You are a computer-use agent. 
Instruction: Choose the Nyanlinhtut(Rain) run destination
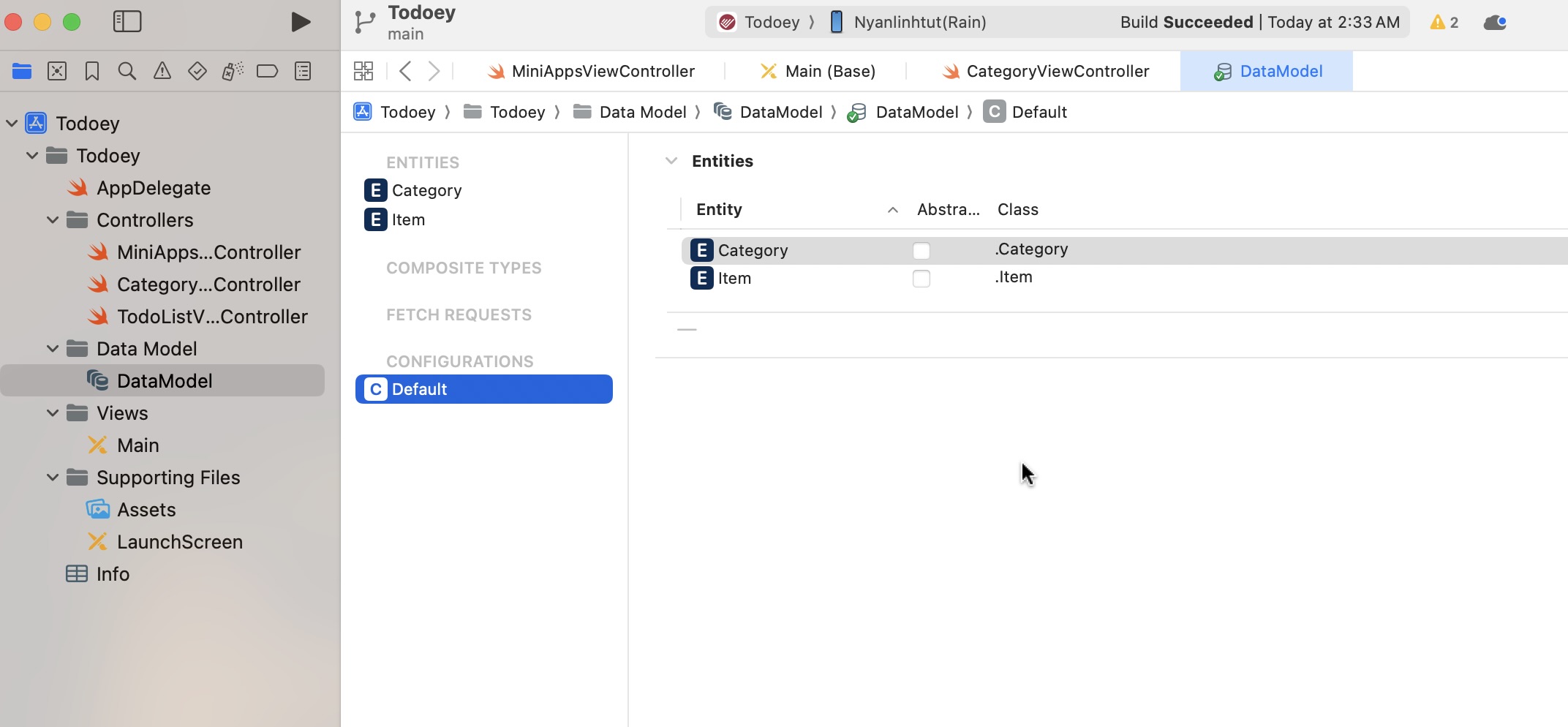pos(908,22)
